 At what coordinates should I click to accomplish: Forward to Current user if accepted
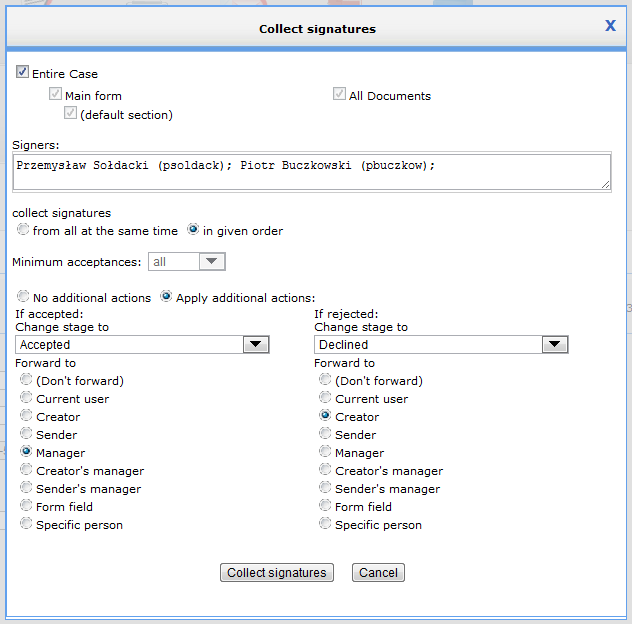[x=26, y=398]
